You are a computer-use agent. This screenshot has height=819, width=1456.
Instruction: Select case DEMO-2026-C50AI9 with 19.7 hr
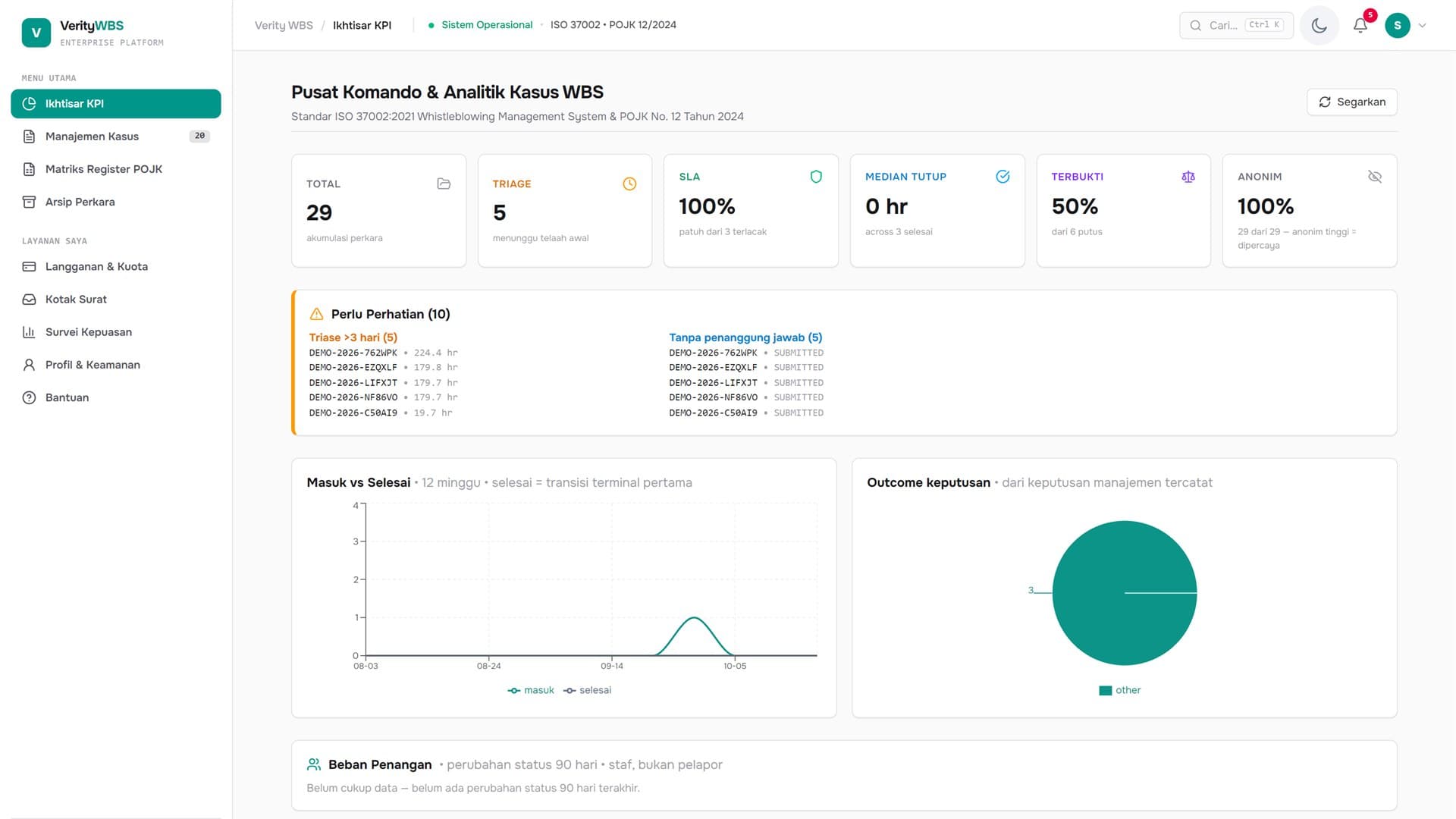380,413
